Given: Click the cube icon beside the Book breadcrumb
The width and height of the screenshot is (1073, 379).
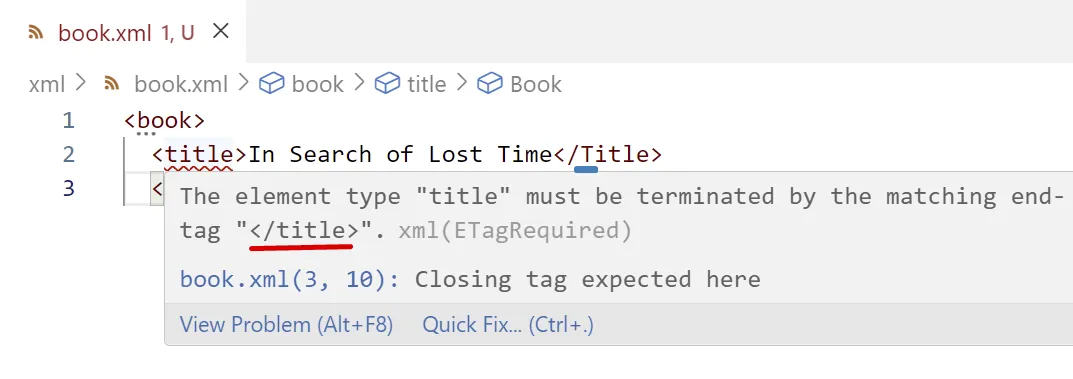Looking at the screenshot, I should coord(490,84).
